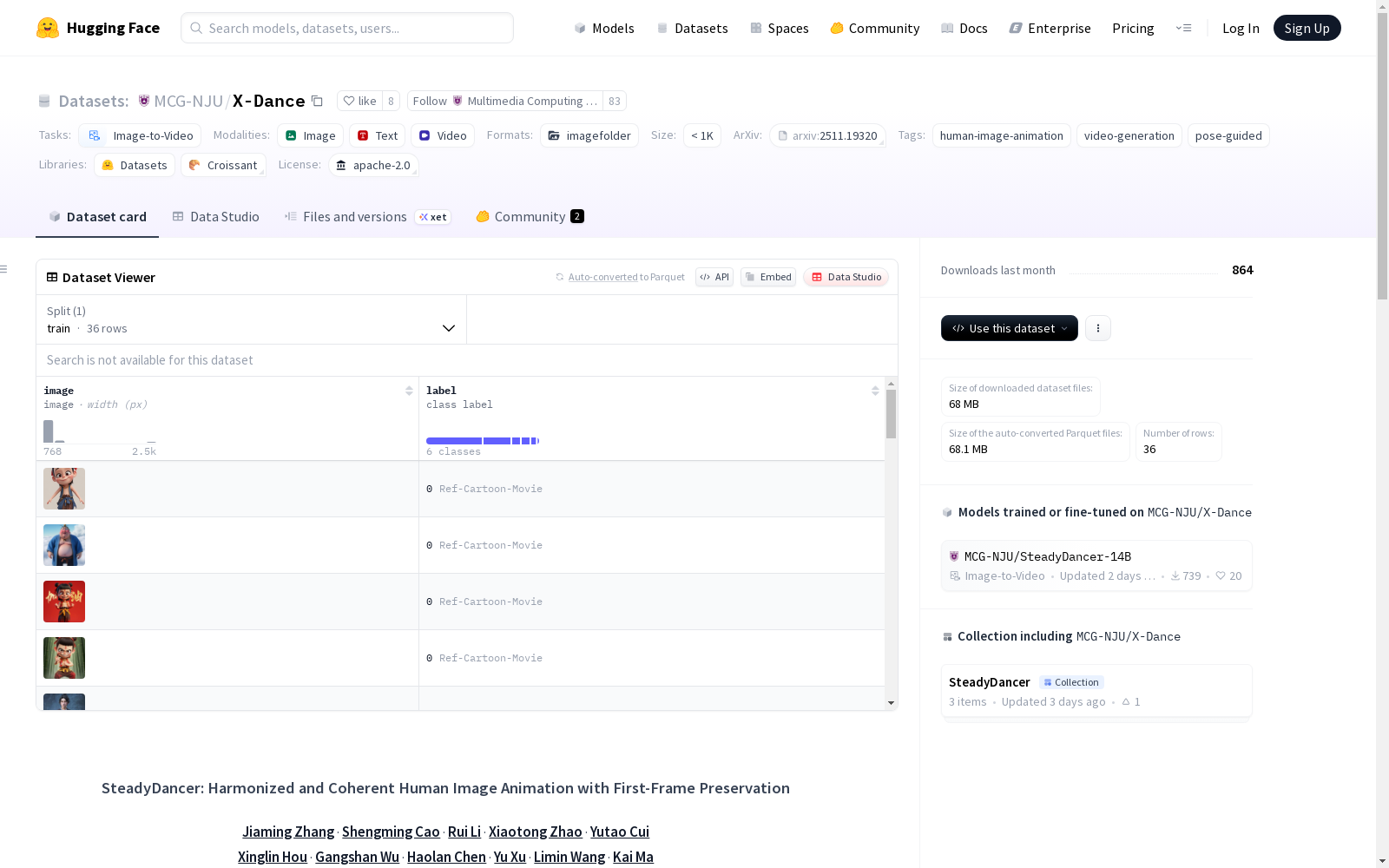This screenshot has width=1389, height=868.
Task: Open the MCG-NJU/SteadyDancer-14B model card
Action: 1096,565
